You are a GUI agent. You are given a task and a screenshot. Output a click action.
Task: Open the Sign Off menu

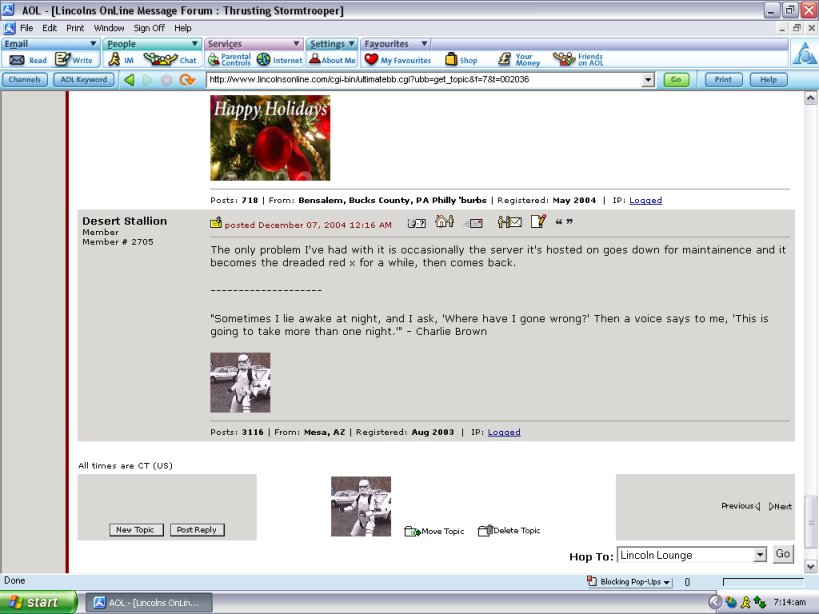click(x=149, y=28)
